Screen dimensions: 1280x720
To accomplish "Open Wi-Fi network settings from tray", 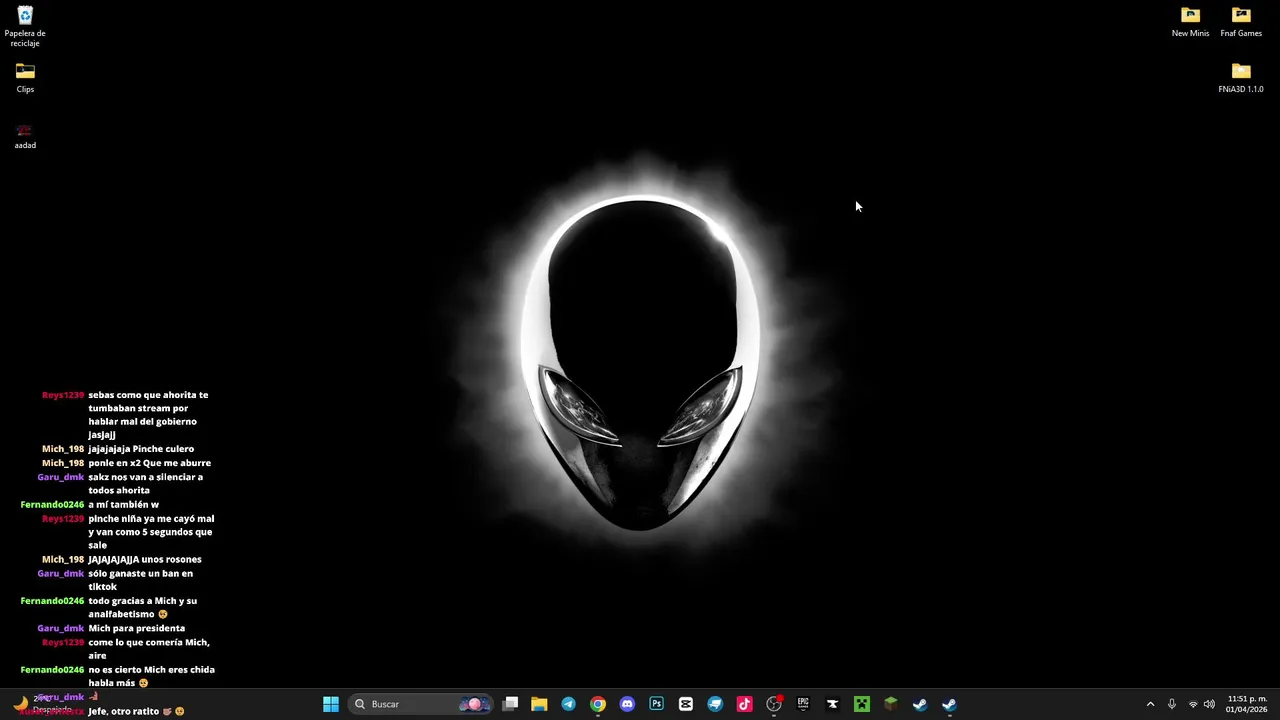I will [1193, 704].
